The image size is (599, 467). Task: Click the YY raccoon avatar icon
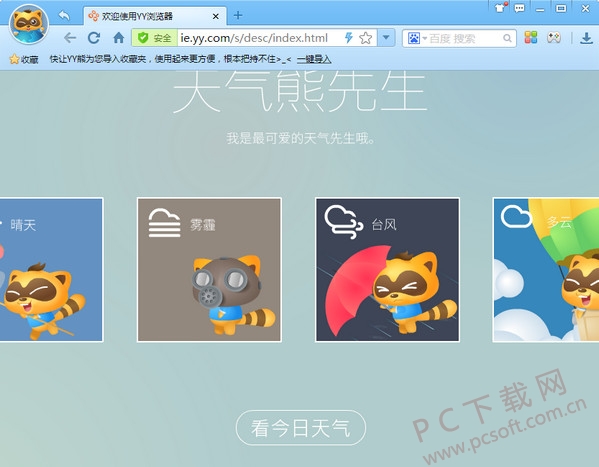29,24
